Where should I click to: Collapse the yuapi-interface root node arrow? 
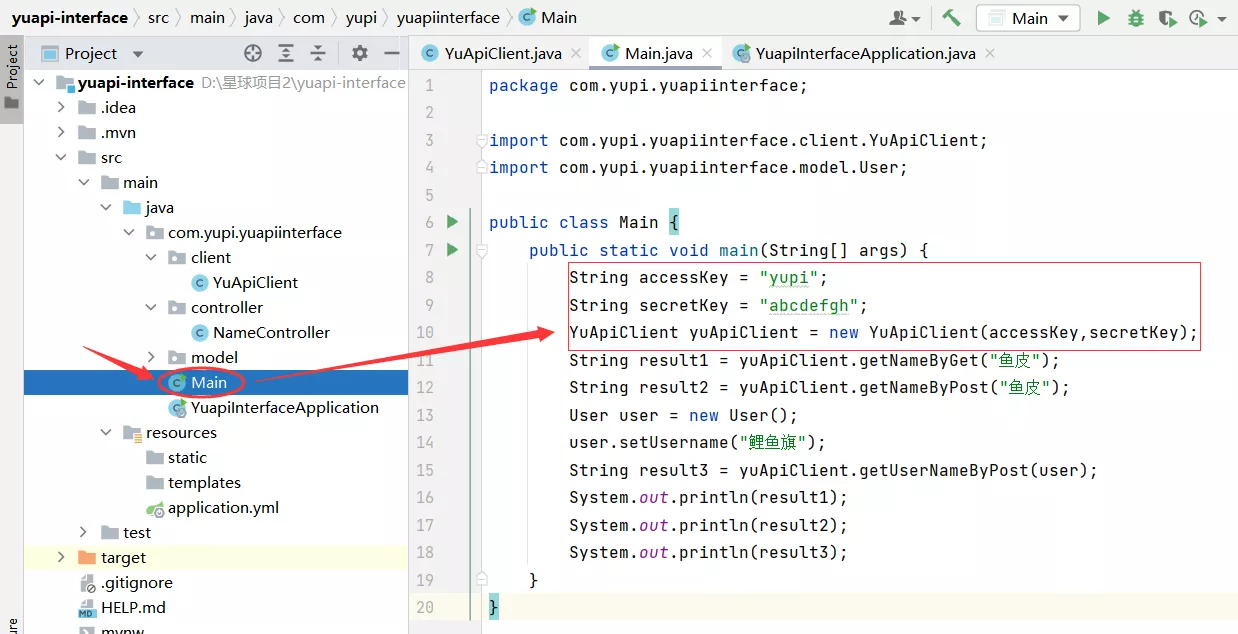point(40,82)
